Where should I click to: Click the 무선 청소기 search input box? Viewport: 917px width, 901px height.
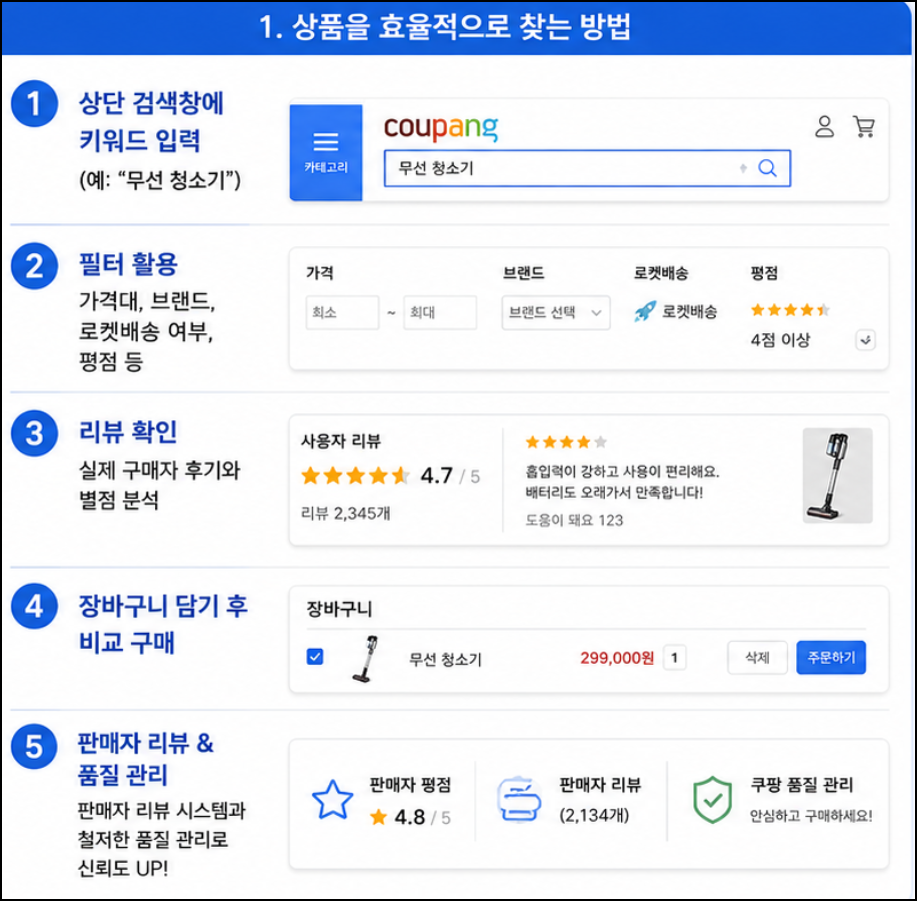(x=587, y=168)
